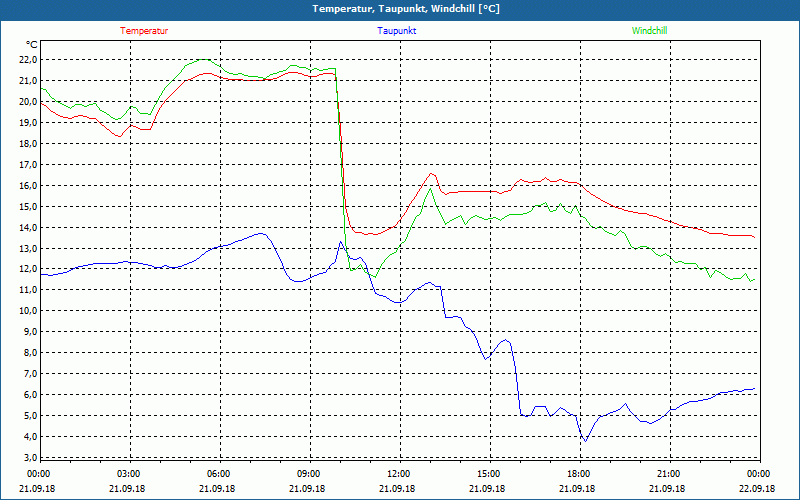Select the '09:00' time label on x-axis
Viewport: 800px width, 500px height.
308,474
